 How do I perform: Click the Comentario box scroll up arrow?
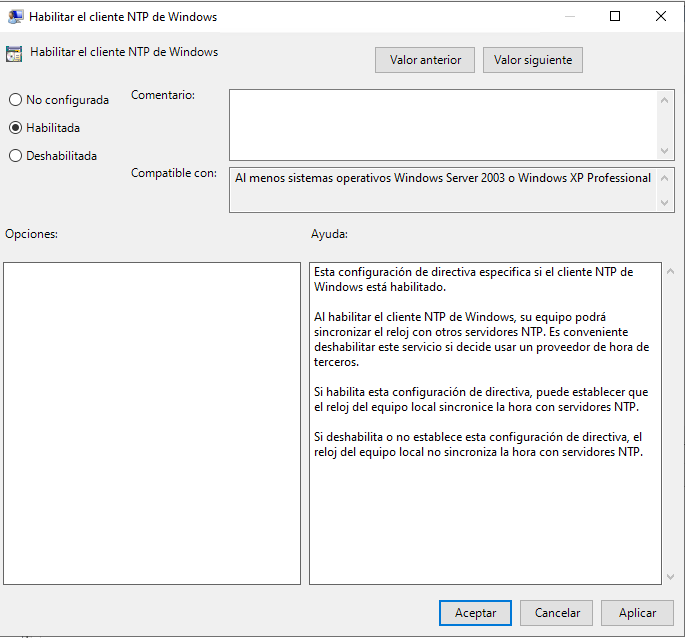666,99
